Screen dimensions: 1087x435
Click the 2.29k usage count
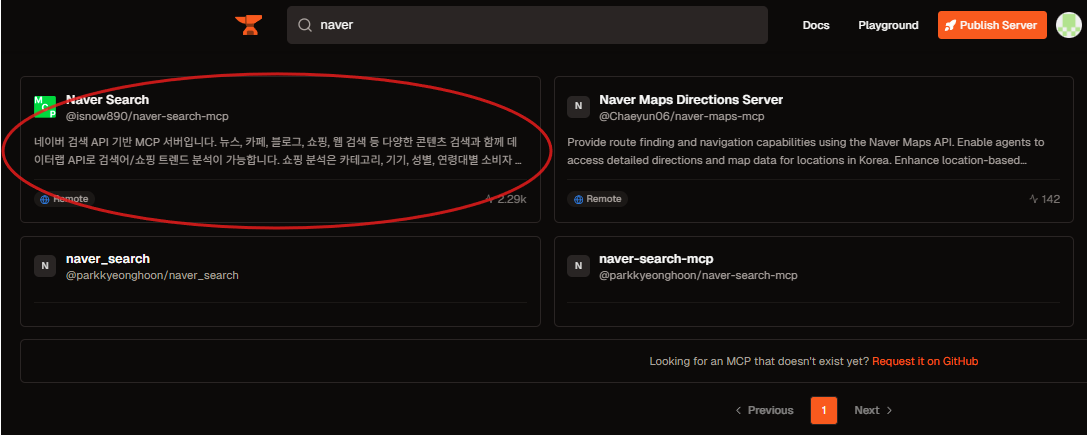[x=512, y=199]
